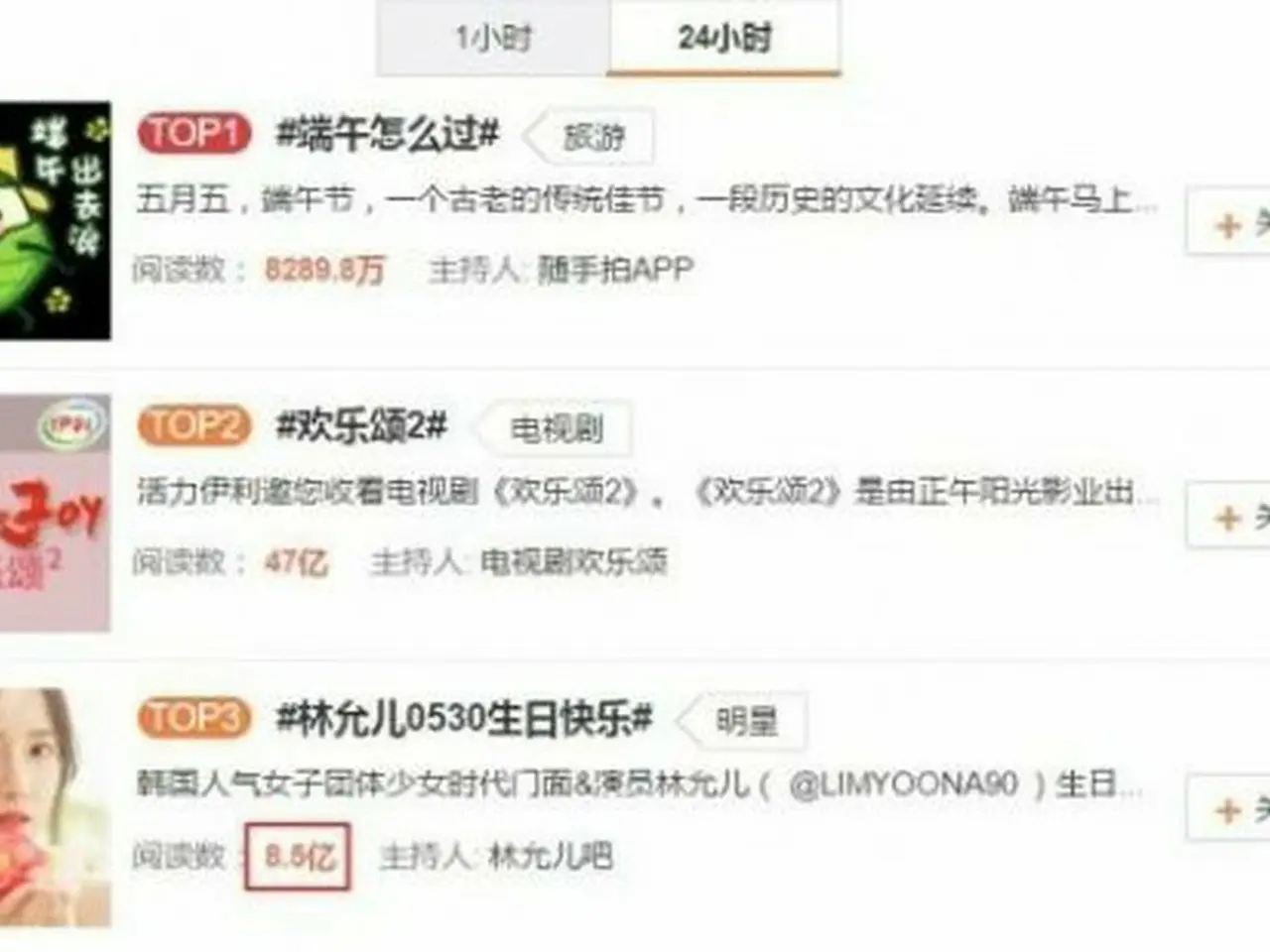Open the #林允儿0530生日快乐# topic
The image size is (1270, 952).
click(x=464, y=718)
